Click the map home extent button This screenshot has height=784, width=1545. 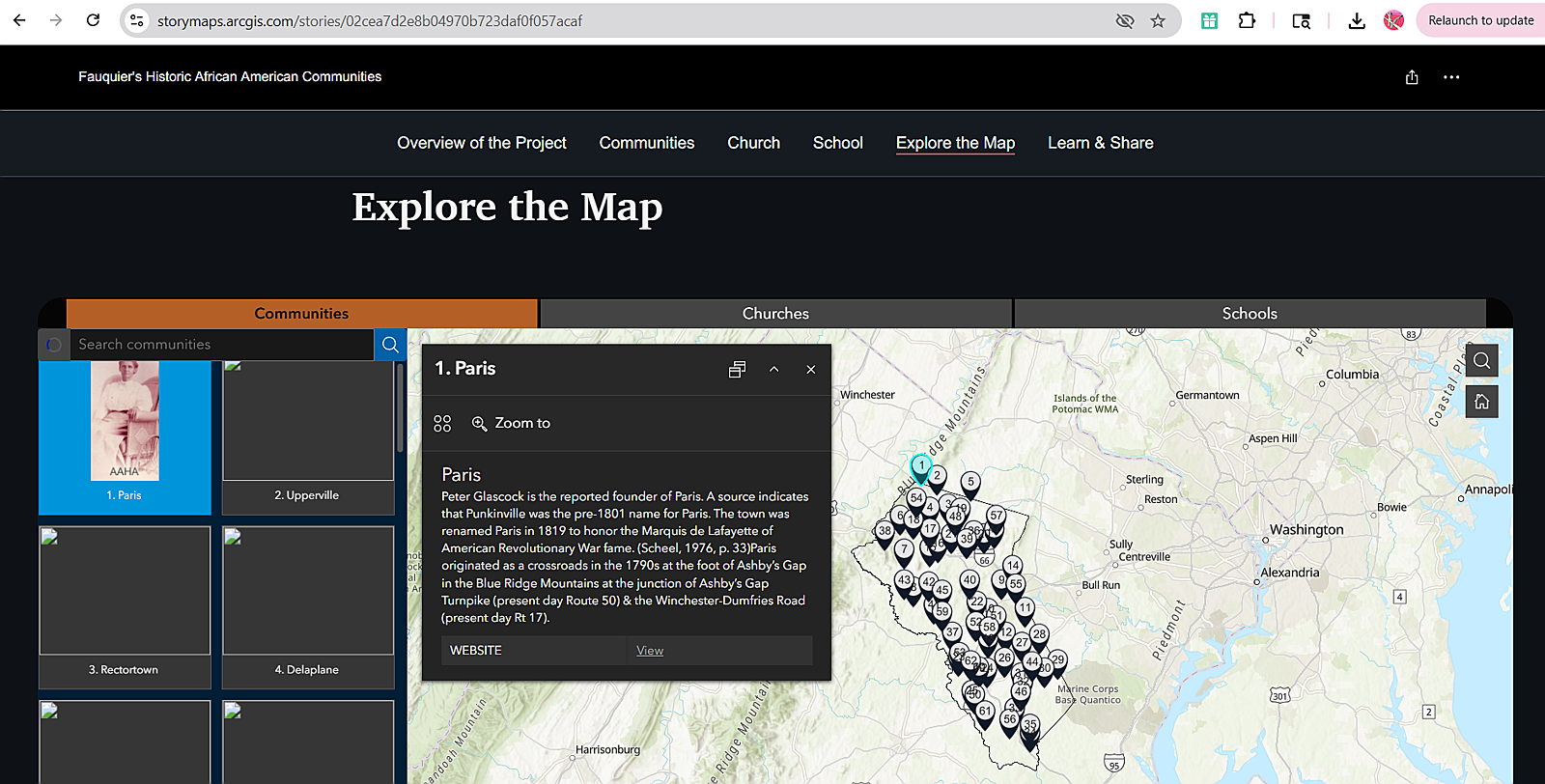(1481, 402)
